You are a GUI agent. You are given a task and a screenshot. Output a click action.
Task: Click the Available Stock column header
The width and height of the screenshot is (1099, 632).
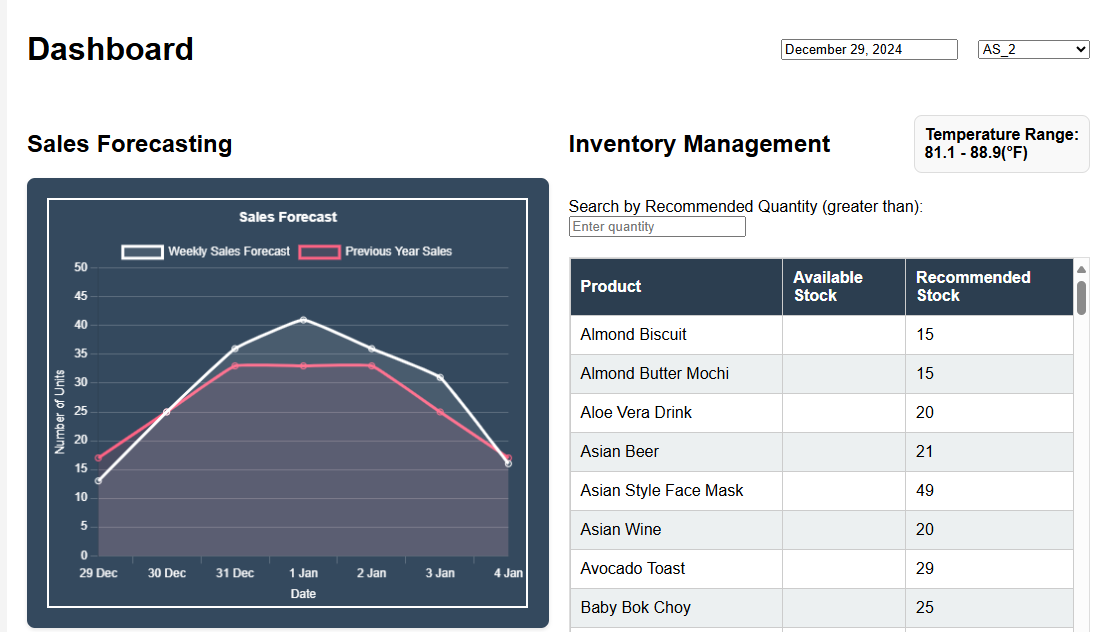tap(828, 287)
